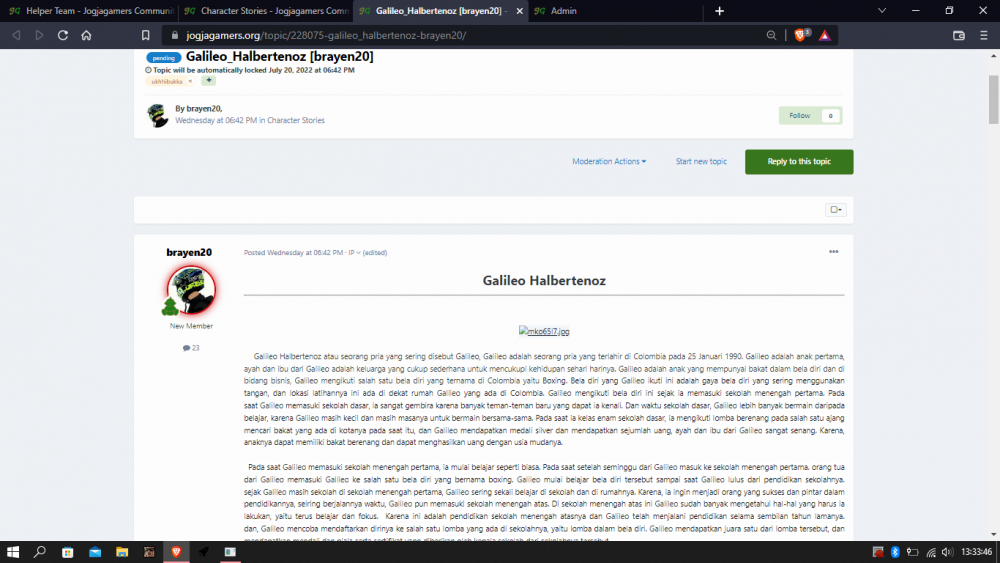Open File Explorer from the taskbar
This screenshot has width=1000, height=563.
click(122, 552)
